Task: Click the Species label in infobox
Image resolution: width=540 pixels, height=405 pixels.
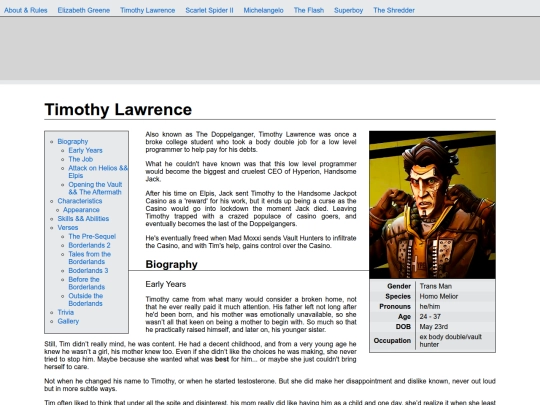Action: point(398,297)
